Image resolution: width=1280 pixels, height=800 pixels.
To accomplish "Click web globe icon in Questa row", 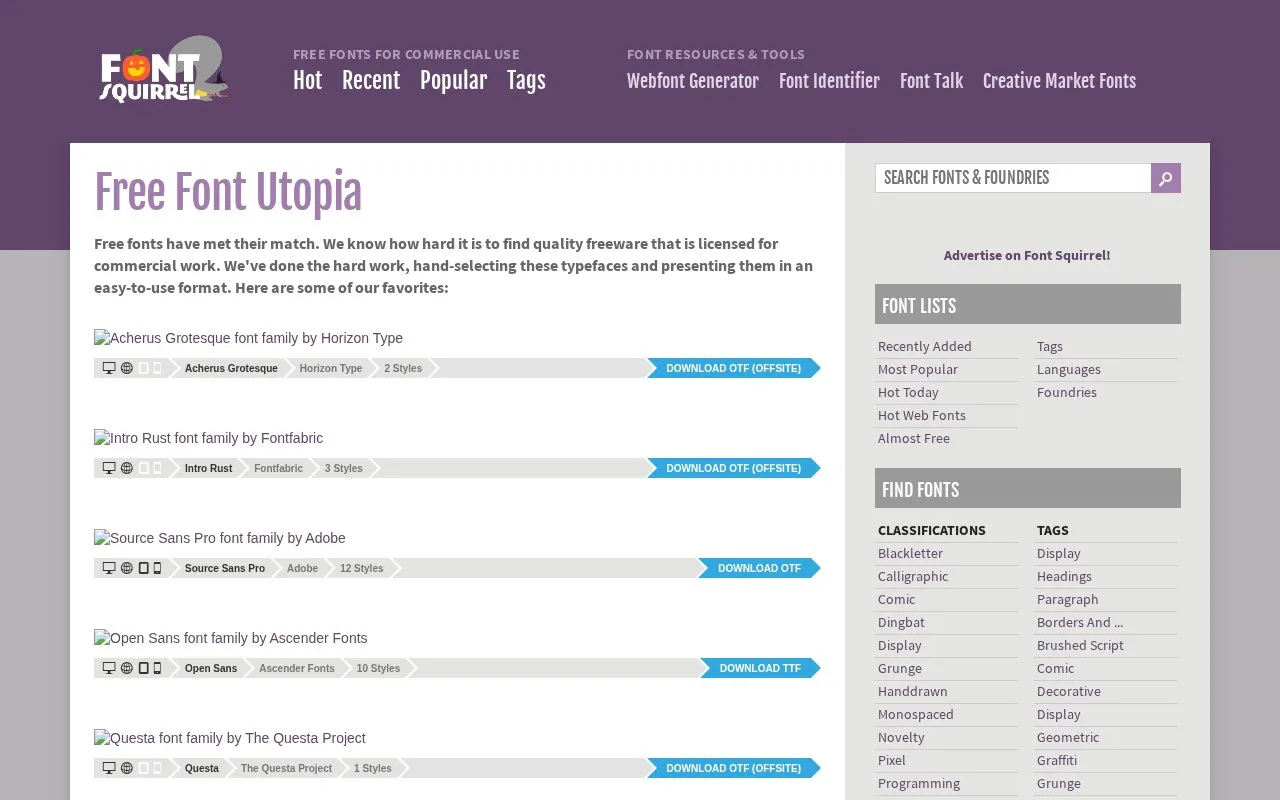I will 127,768.
